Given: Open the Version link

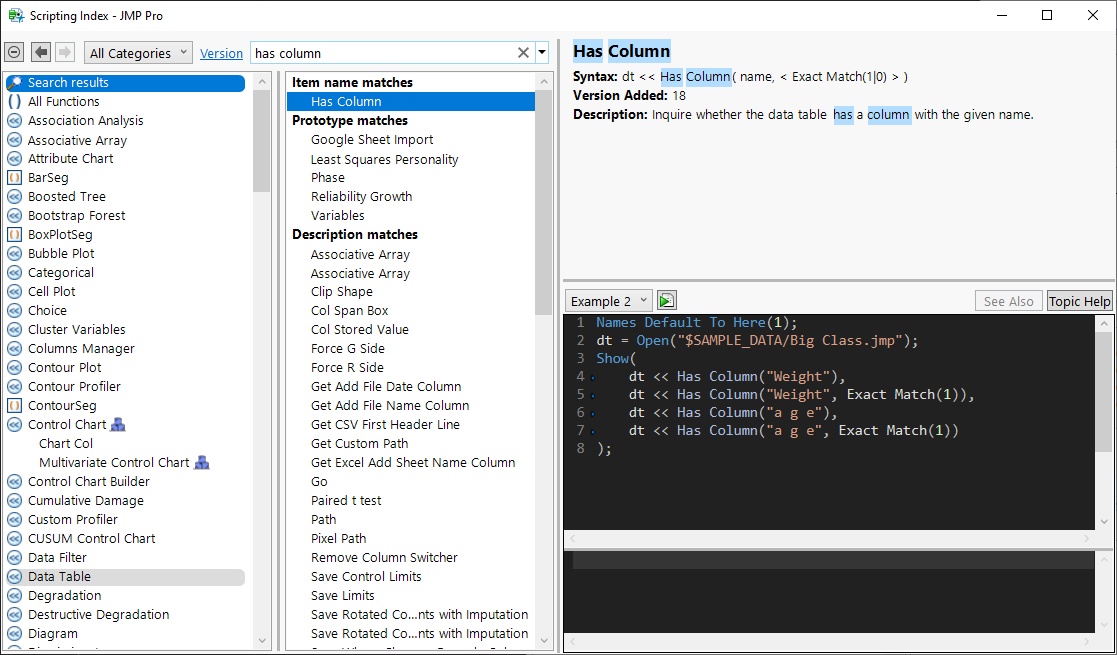Looking at the screenshot, I should (x=221, y=54).
